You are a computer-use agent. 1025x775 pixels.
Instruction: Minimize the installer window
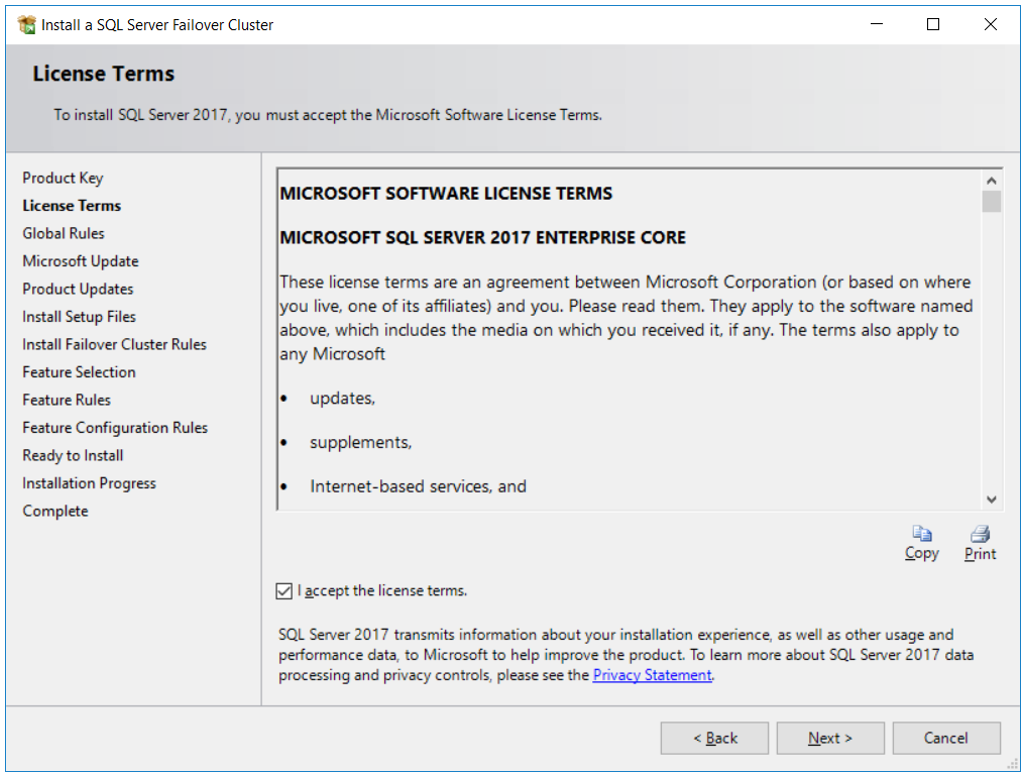tap(877, 25)
